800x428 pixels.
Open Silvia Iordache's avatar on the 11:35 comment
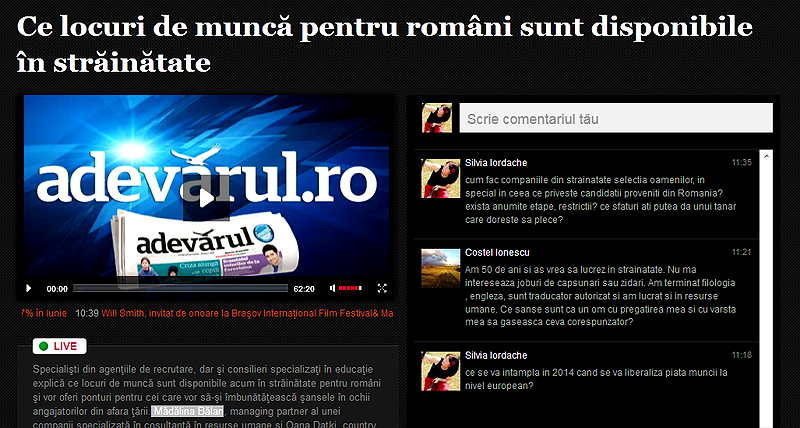[440, 179]
